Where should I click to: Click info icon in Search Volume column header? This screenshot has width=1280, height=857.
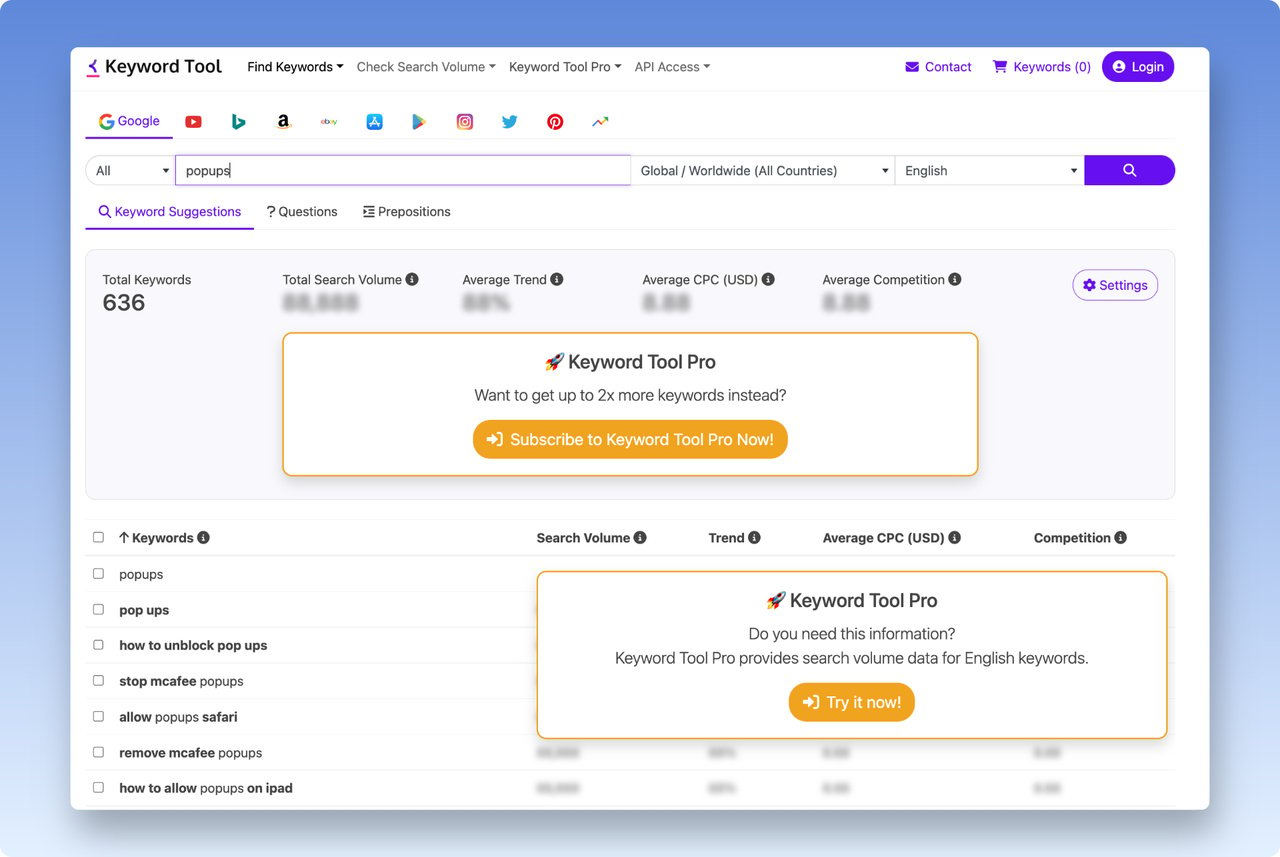pyautogui.click(x=640, y=538)
